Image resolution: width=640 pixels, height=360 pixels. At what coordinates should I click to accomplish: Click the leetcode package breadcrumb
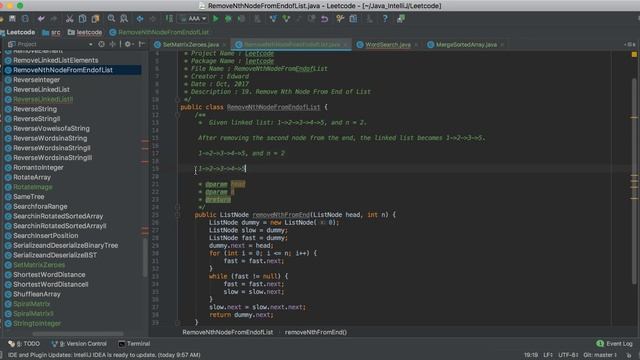pyautogui.click(x=85, y=32)
